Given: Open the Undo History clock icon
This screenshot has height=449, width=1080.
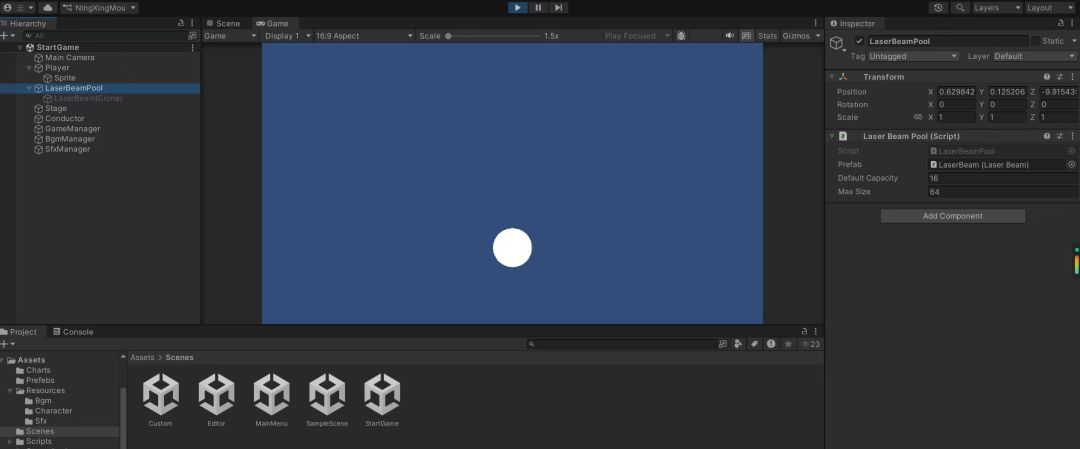Looking at the screenshot, I should tap(939, 8).
